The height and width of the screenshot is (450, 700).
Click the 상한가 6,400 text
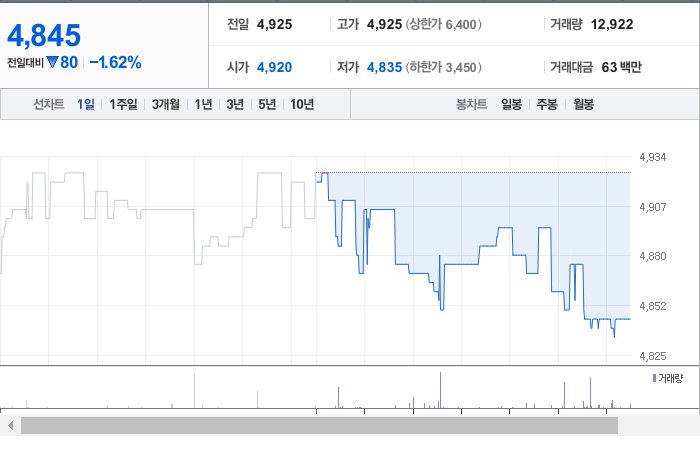(x=443, y=24)
